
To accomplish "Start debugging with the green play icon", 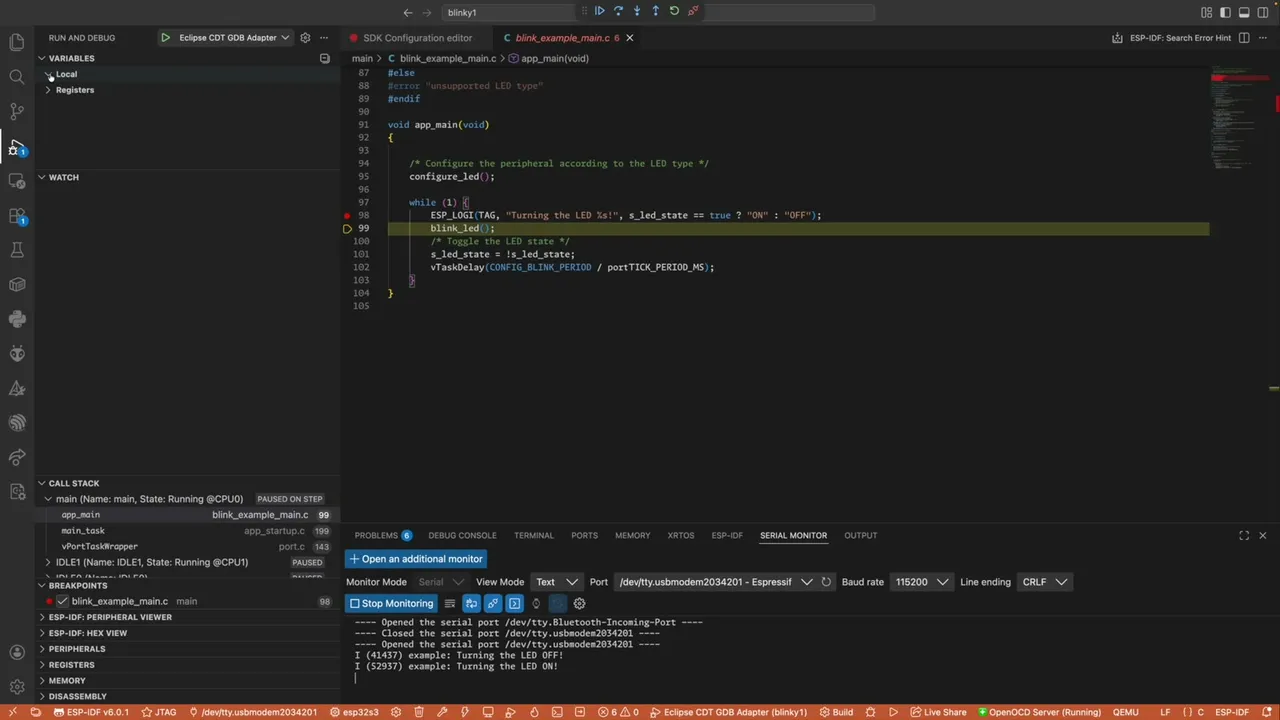I will (165, 38).
